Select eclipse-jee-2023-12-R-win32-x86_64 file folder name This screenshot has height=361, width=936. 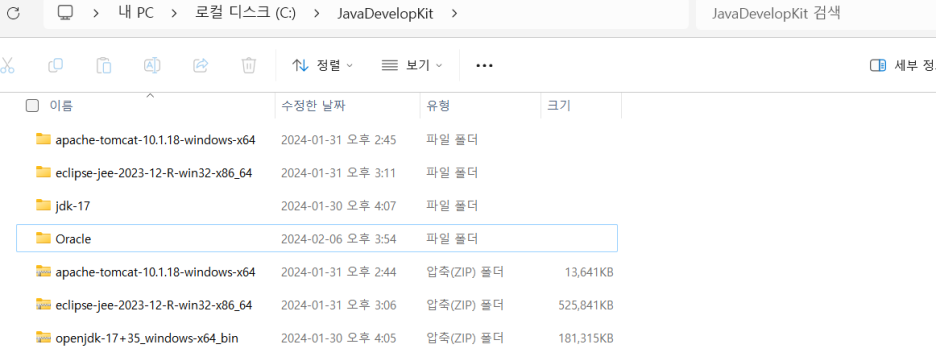coord(154,173)
